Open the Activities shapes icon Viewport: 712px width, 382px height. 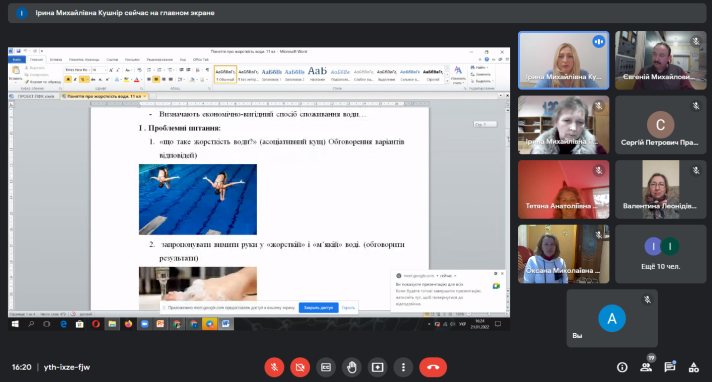click(x=693, y=367)
